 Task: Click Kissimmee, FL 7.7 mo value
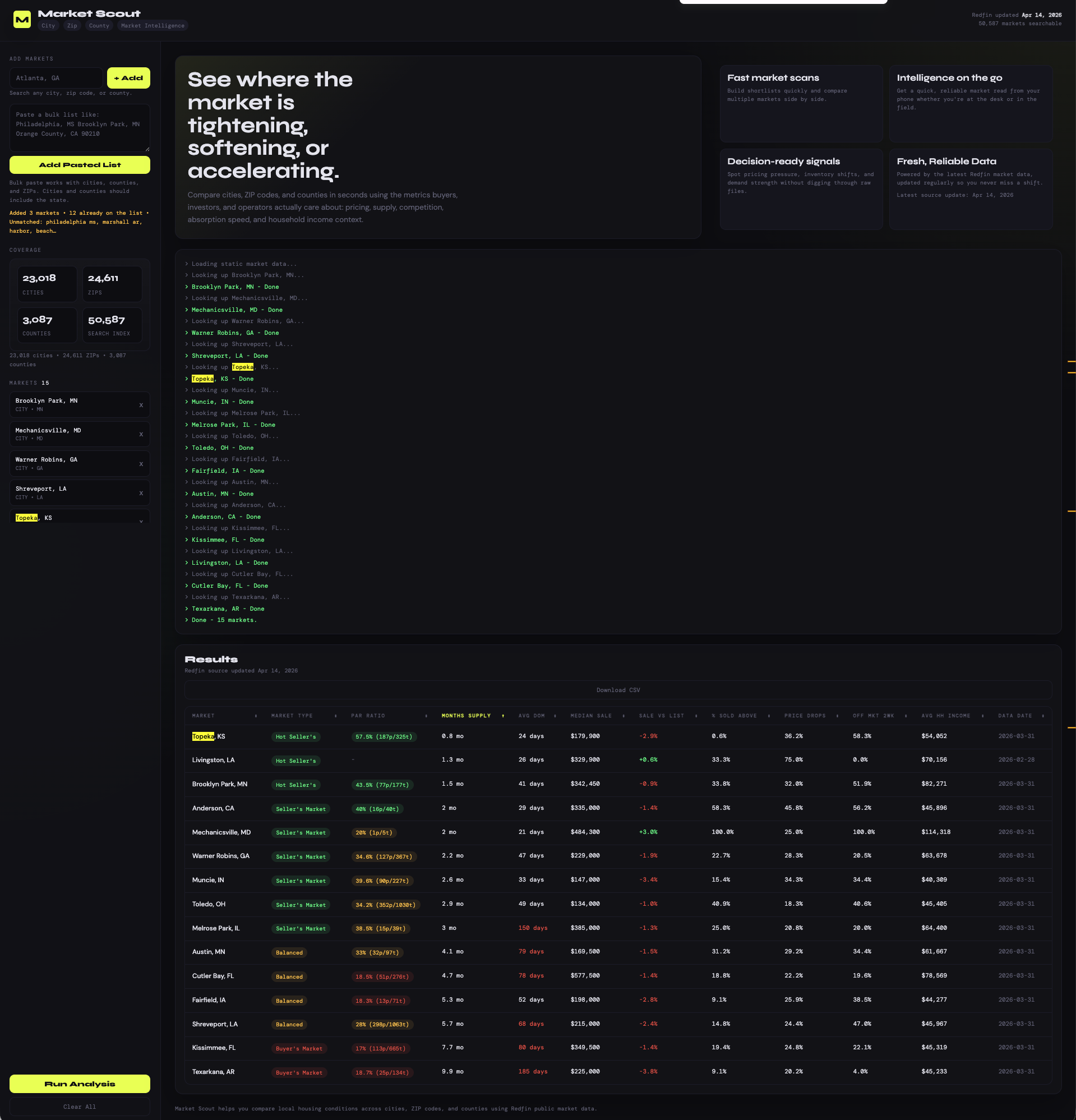coord(452,1048)
